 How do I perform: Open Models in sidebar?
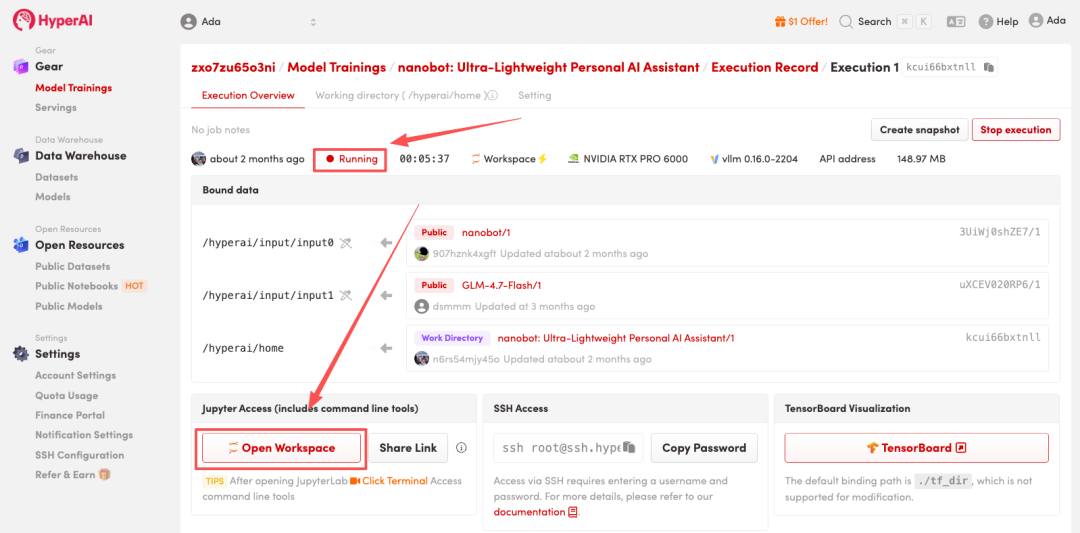(53, 196)
